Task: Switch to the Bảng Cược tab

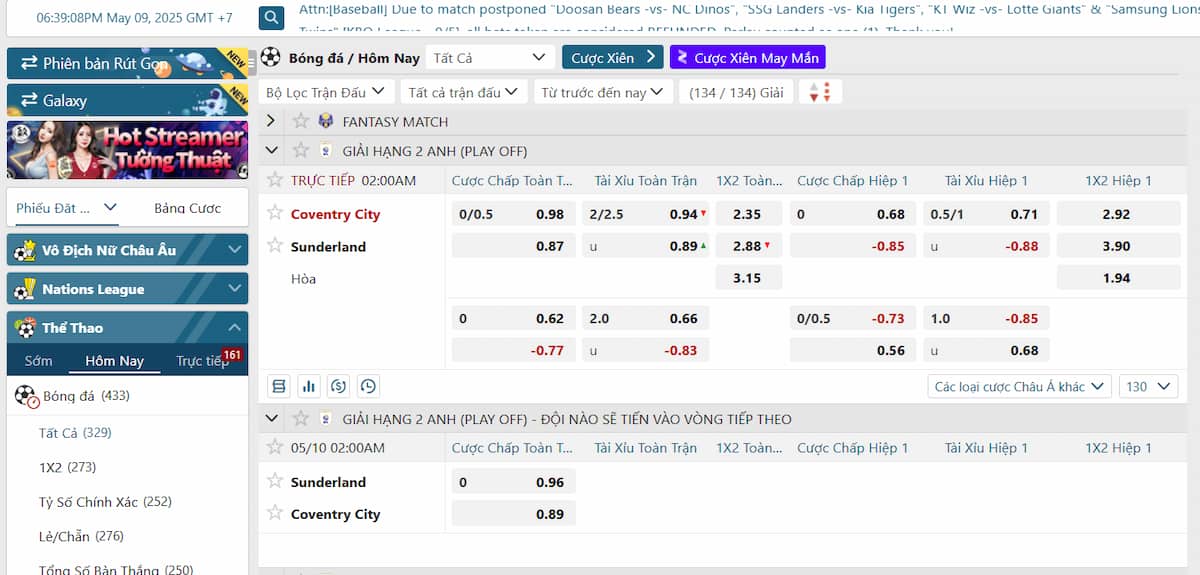Action: [x=187, y=208]
